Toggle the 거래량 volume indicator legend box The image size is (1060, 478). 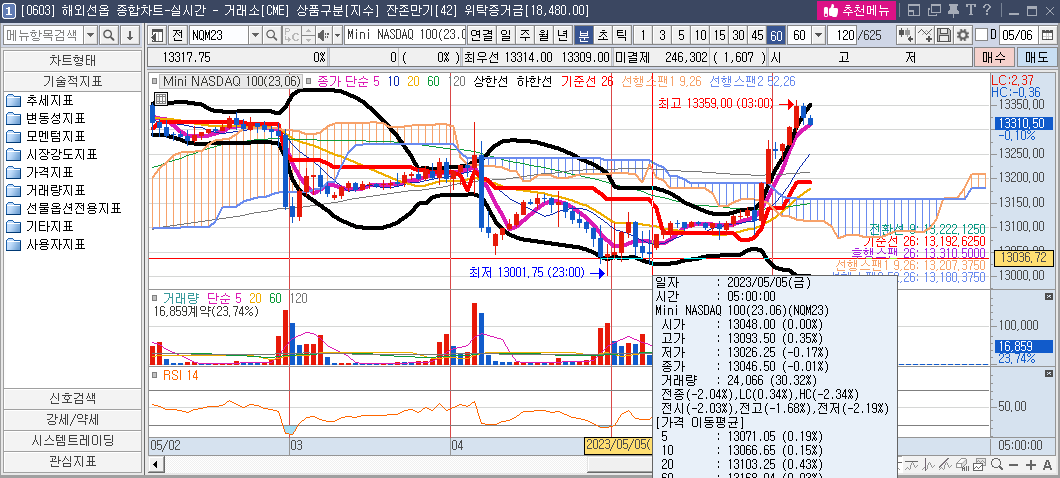tap(155, 298)
